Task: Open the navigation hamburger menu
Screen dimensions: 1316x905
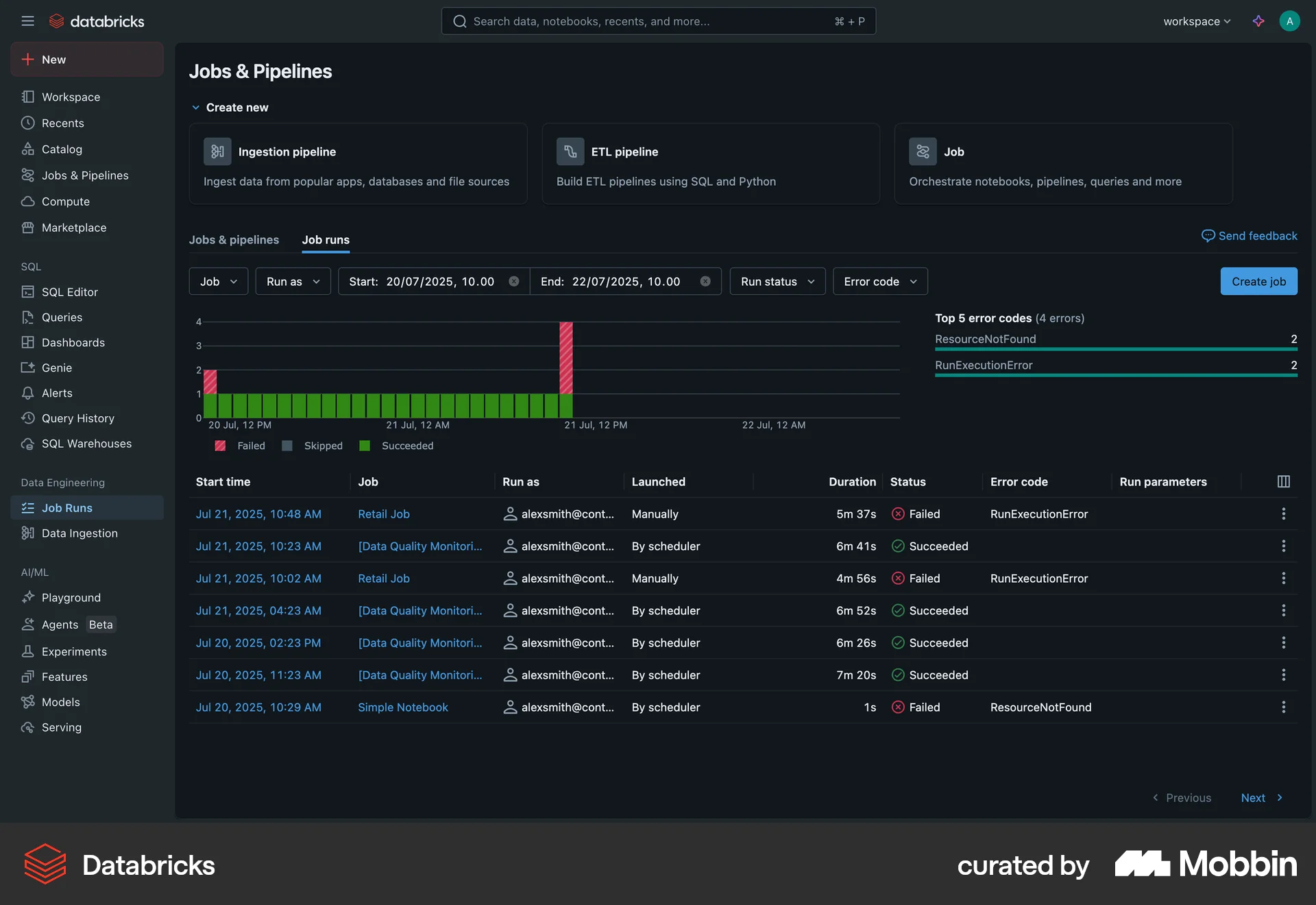Action: [28, 21]
